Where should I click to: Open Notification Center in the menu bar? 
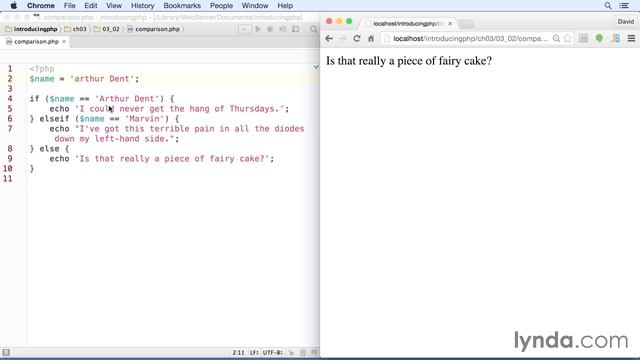[624, 6]
